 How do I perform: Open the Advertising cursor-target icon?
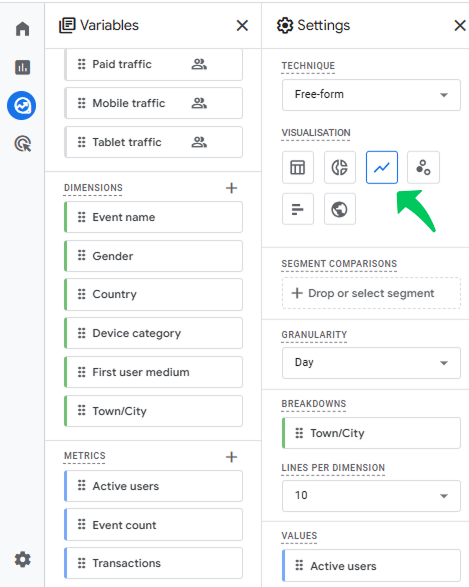click(x=22, y=144)
